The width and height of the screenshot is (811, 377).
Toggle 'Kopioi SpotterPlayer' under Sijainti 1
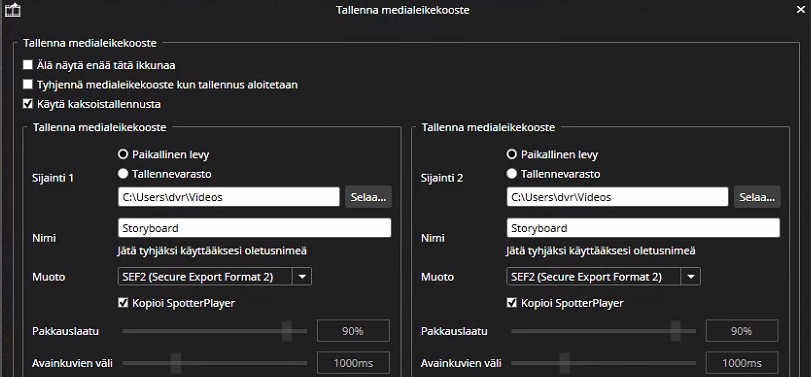click(x=123, y=303)
